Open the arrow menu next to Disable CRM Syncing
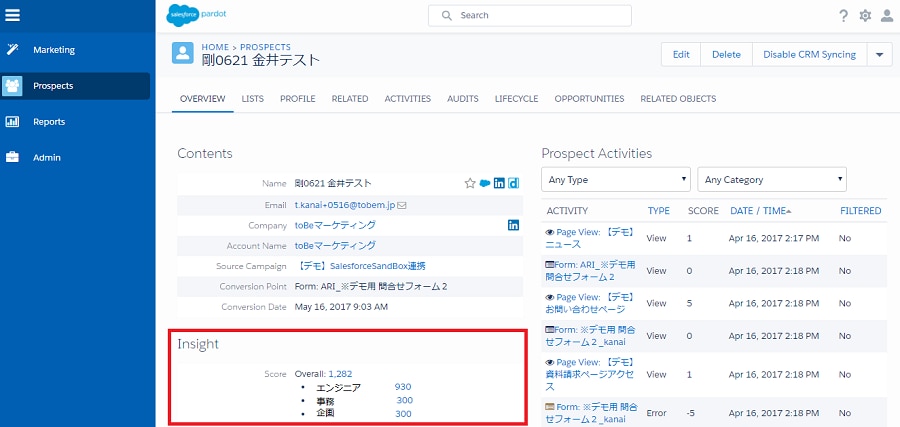 (879, 55)
